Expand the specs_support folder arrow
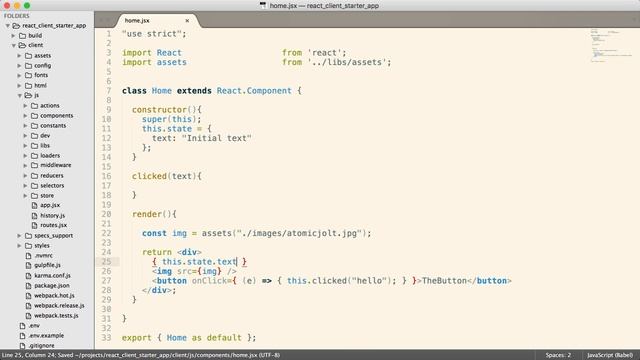Screen dimensions: 640x360 point(19,236)
